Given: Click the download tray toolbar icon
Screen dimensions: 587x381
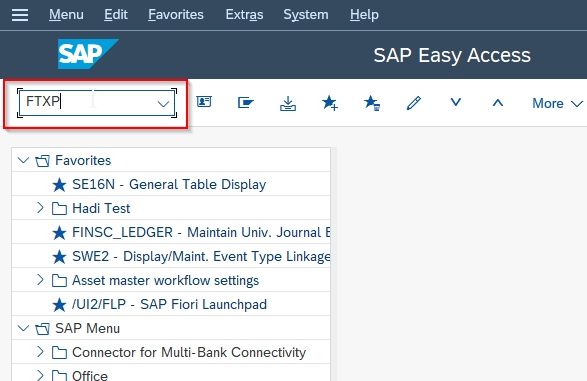Looking at the screenshot, I should [x=288, y=103].
